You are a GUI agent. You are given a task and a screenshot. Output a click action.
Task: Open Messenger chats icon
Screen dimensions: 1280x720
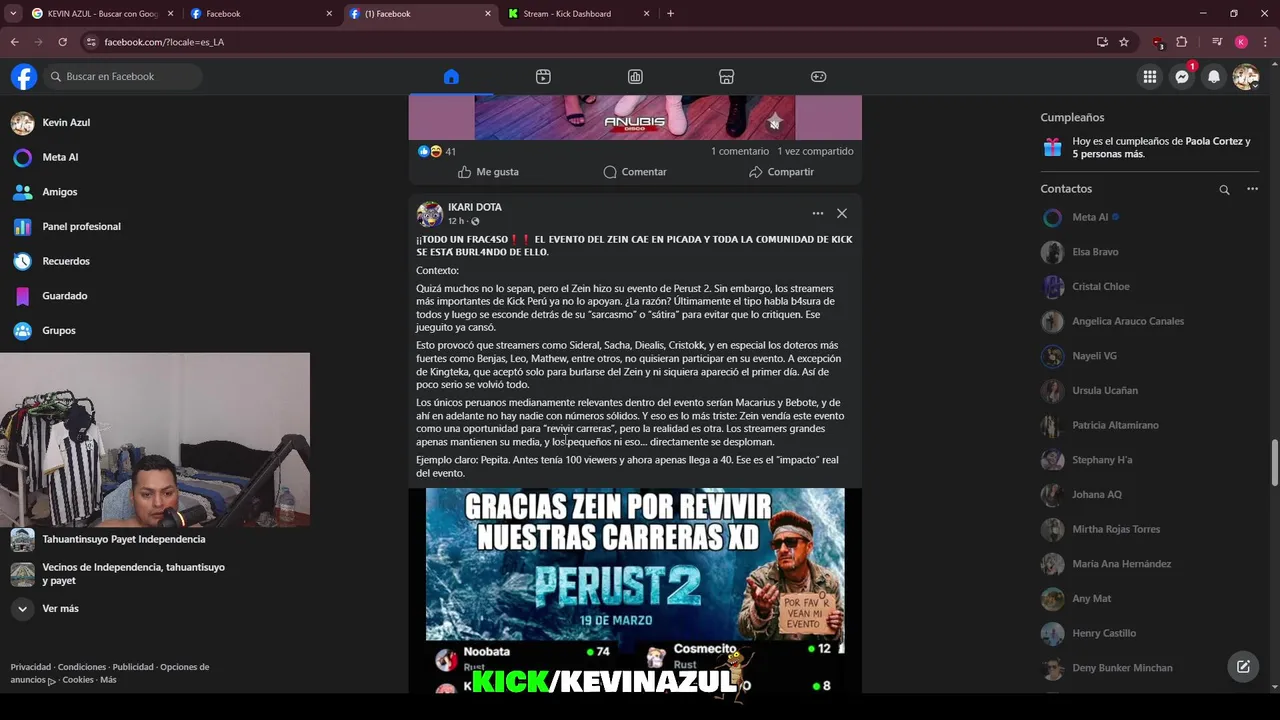(x=1182, y=77)
